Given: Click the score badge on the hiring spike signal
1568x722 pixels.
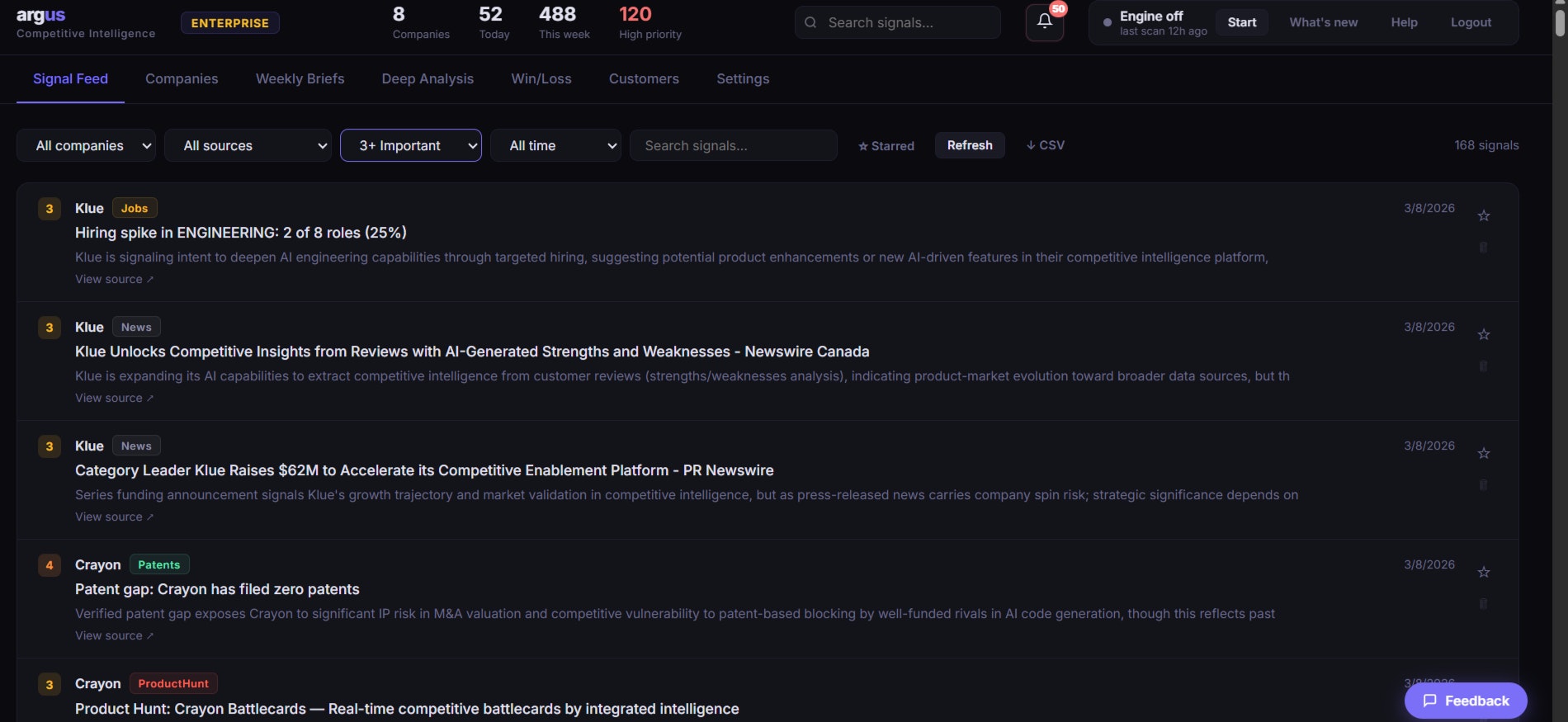Looking at the screenshot, I should 50,209.
